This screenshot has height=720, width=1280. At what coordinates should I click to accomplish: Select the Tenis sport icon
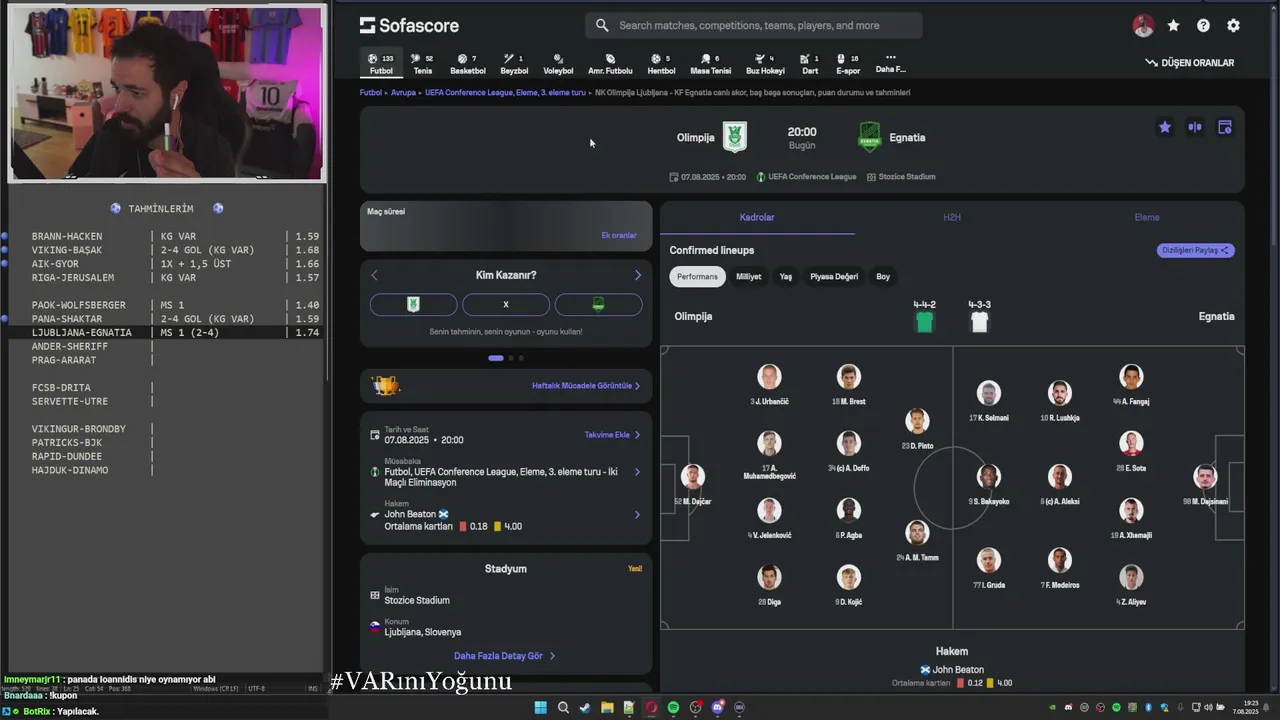(423, 64)
